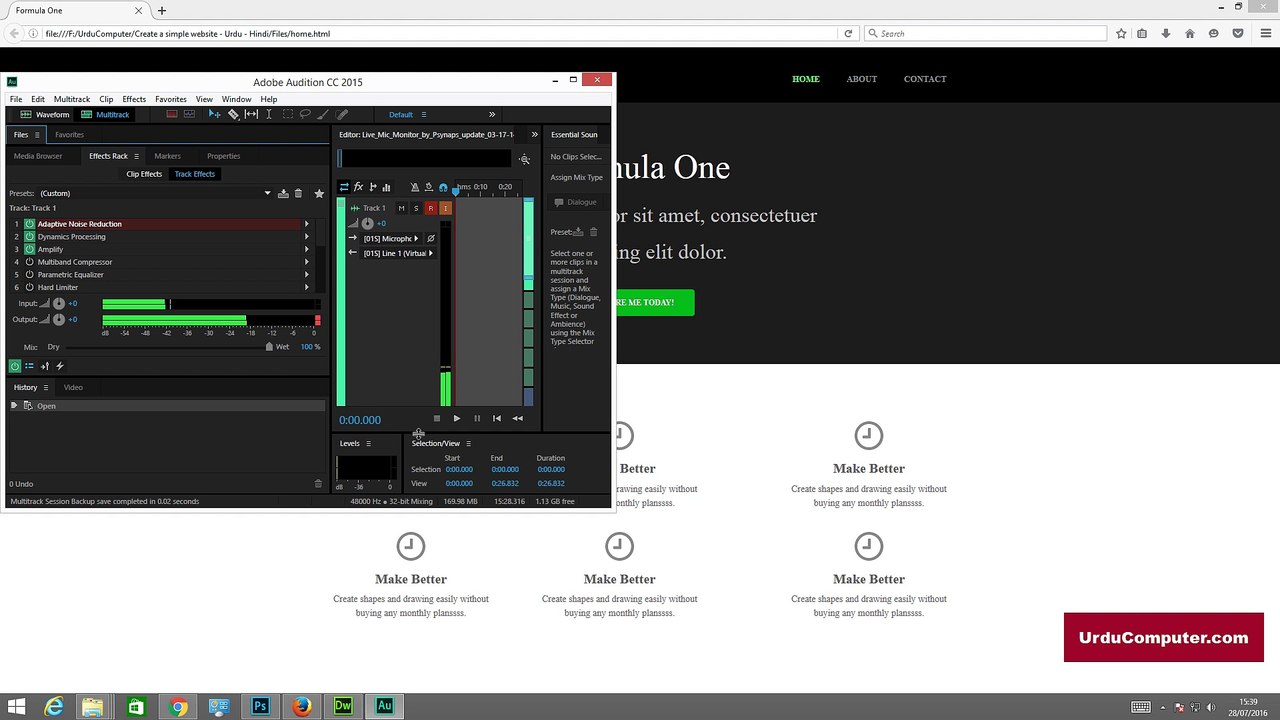The image size is (1280, 720).
Task: Select the Lasso Selection tool
Action: [x=305, y=114]
